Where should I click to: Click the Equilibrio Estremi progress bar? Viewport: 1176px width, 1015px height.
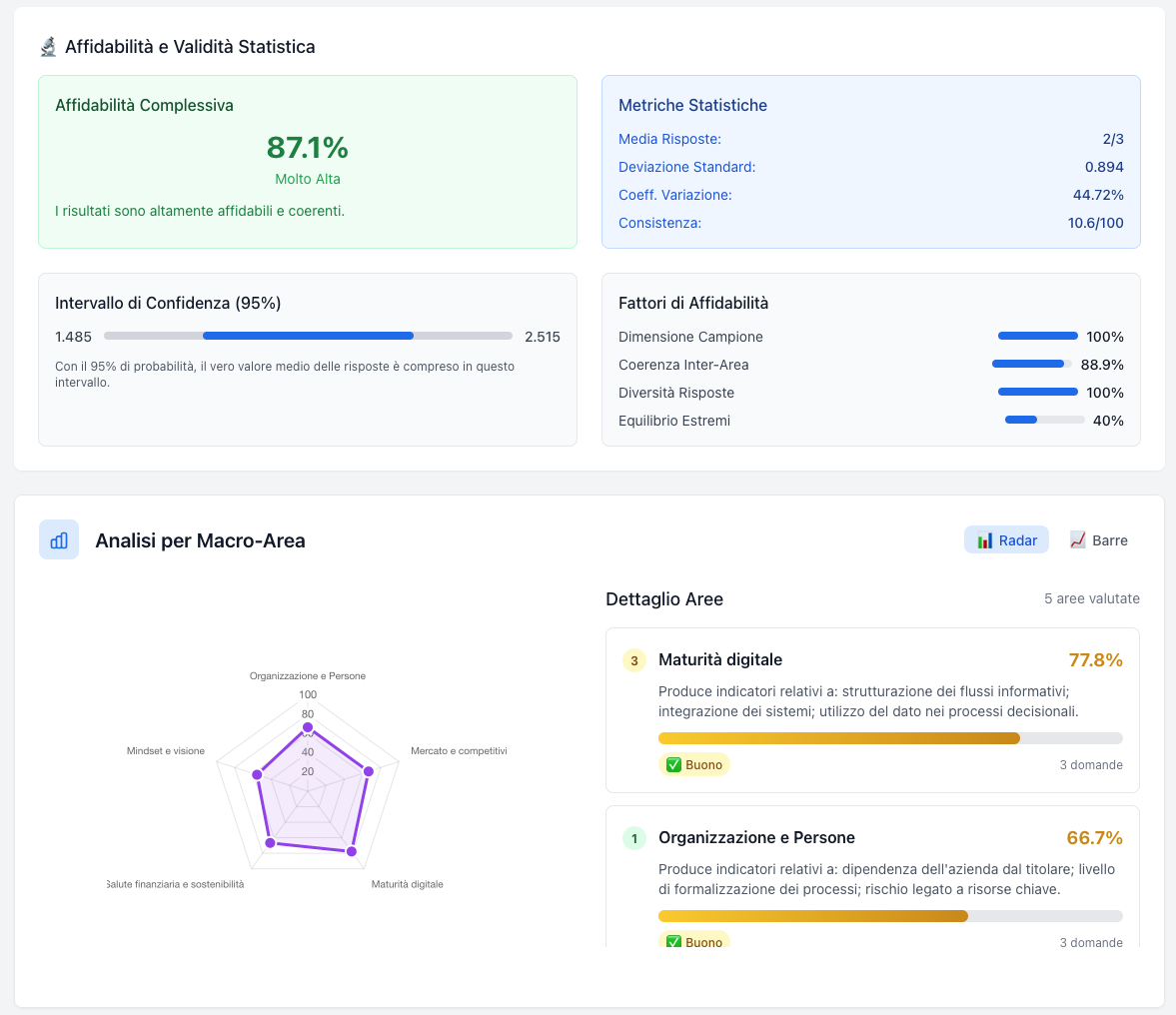(1045, 420)
